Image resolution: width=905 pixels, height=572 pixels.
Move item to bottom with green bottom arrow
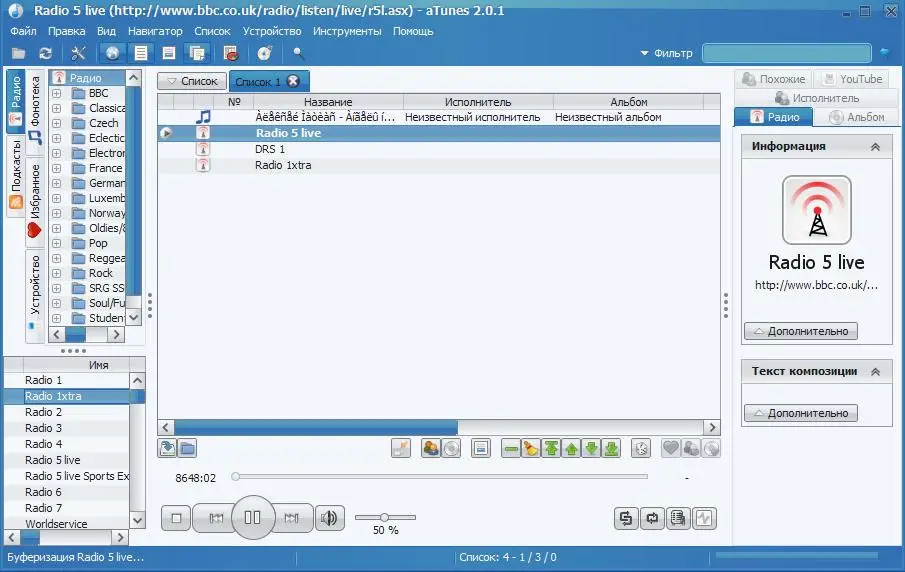click(x=611, y=448)
